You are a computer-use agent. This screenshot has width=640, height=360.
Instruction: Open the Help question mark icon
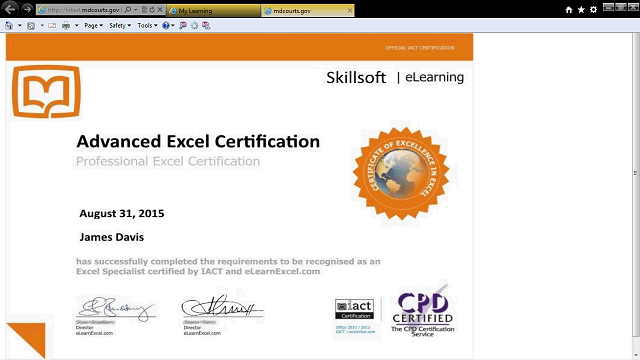click(166, 26)
